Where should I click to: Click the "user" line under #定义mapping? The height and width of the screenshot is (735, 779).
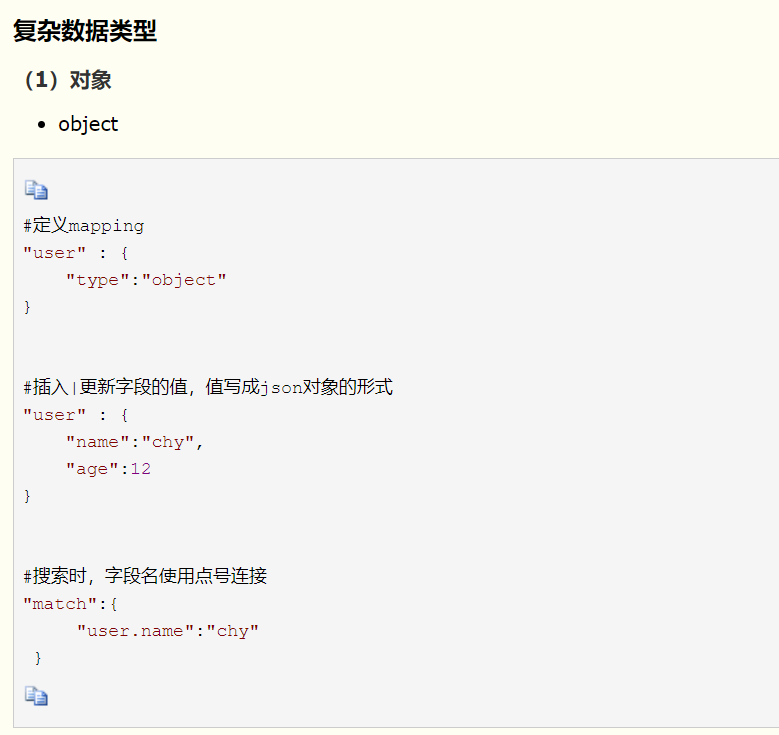(76, 253)
